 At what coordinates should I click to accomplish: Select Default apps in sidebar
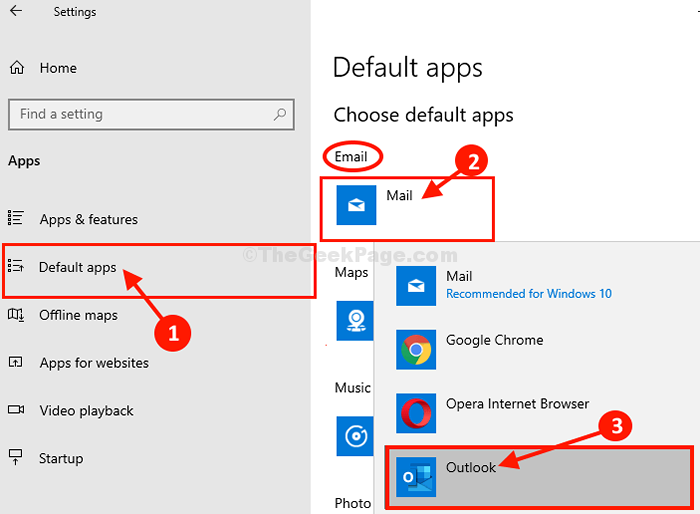(78, 267)
